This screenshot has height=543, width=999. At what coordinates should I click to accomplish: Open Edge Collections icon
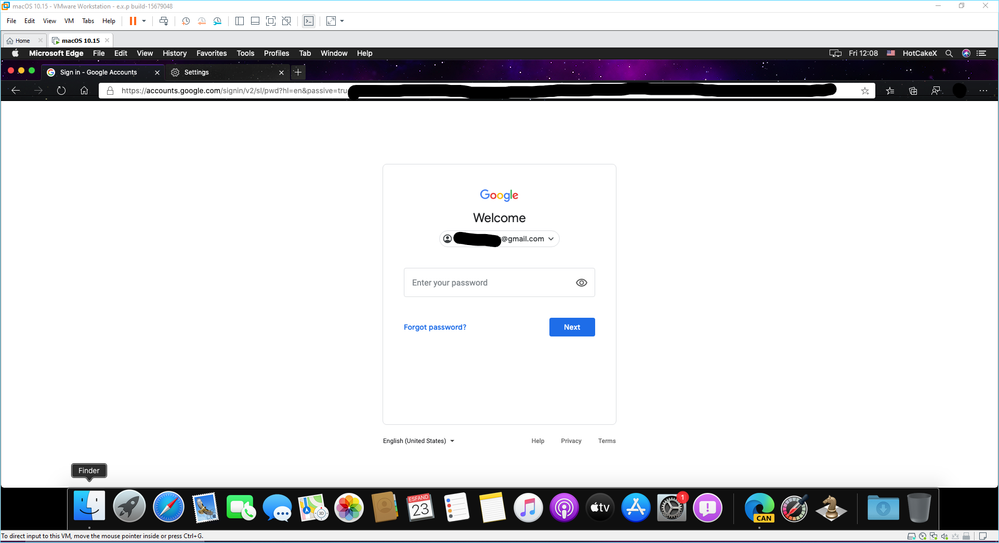click(913, 91)
